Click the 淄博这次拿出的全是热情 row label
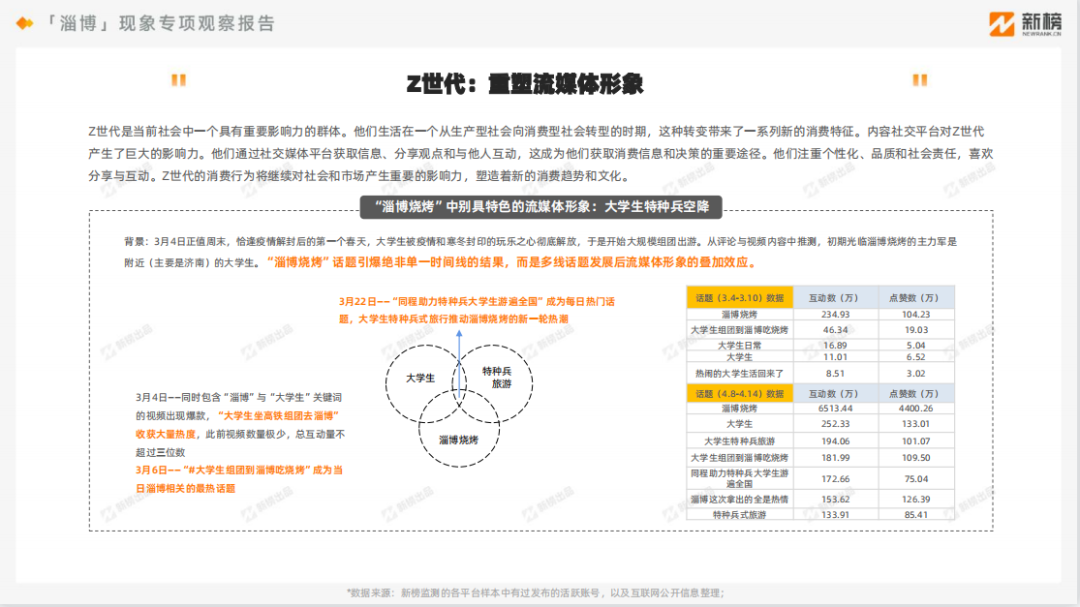The width and height of the screenshot is (1080, 607). (x=740, y=499)
